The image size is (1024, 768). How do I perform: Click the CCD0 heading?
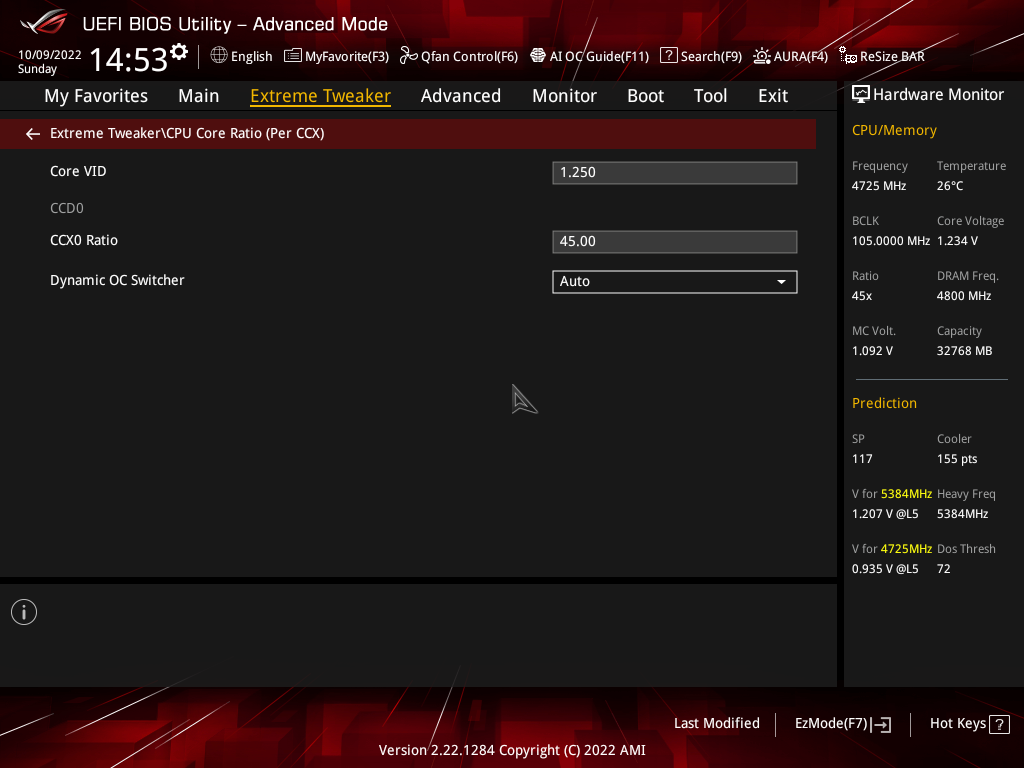click(x=67, y=208)
